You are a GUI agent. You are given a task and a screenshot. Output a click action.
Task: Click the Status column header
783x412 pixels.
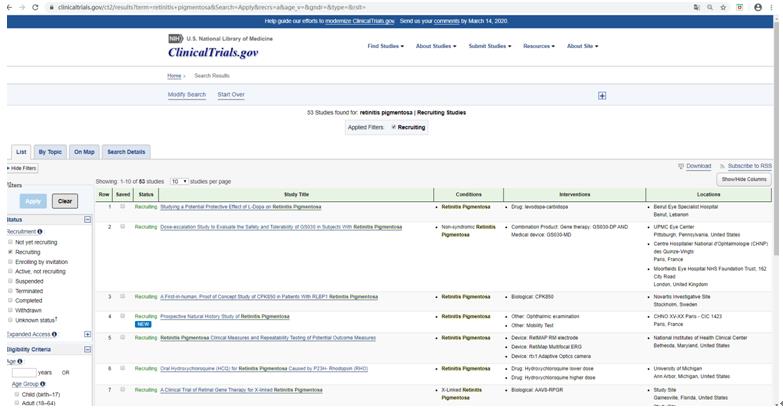146,194
